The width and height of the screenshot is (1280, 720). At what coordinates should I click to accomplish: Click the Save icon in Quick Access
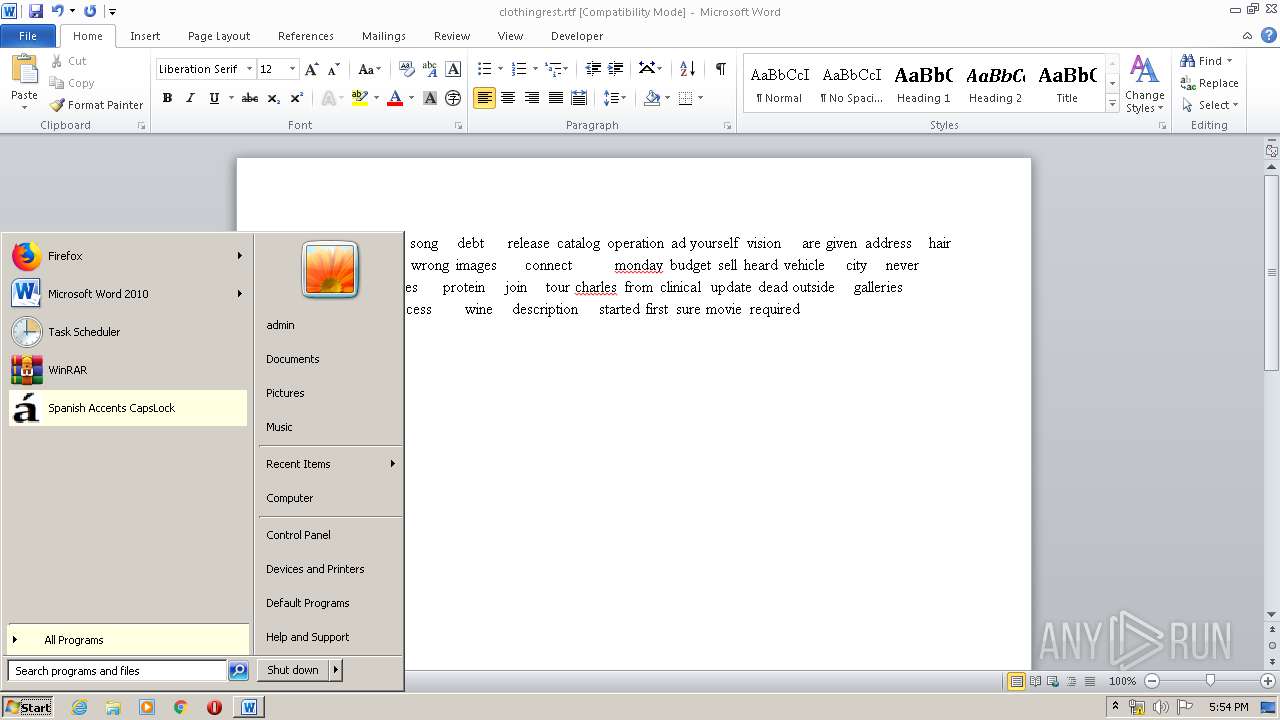coord(36,11)
